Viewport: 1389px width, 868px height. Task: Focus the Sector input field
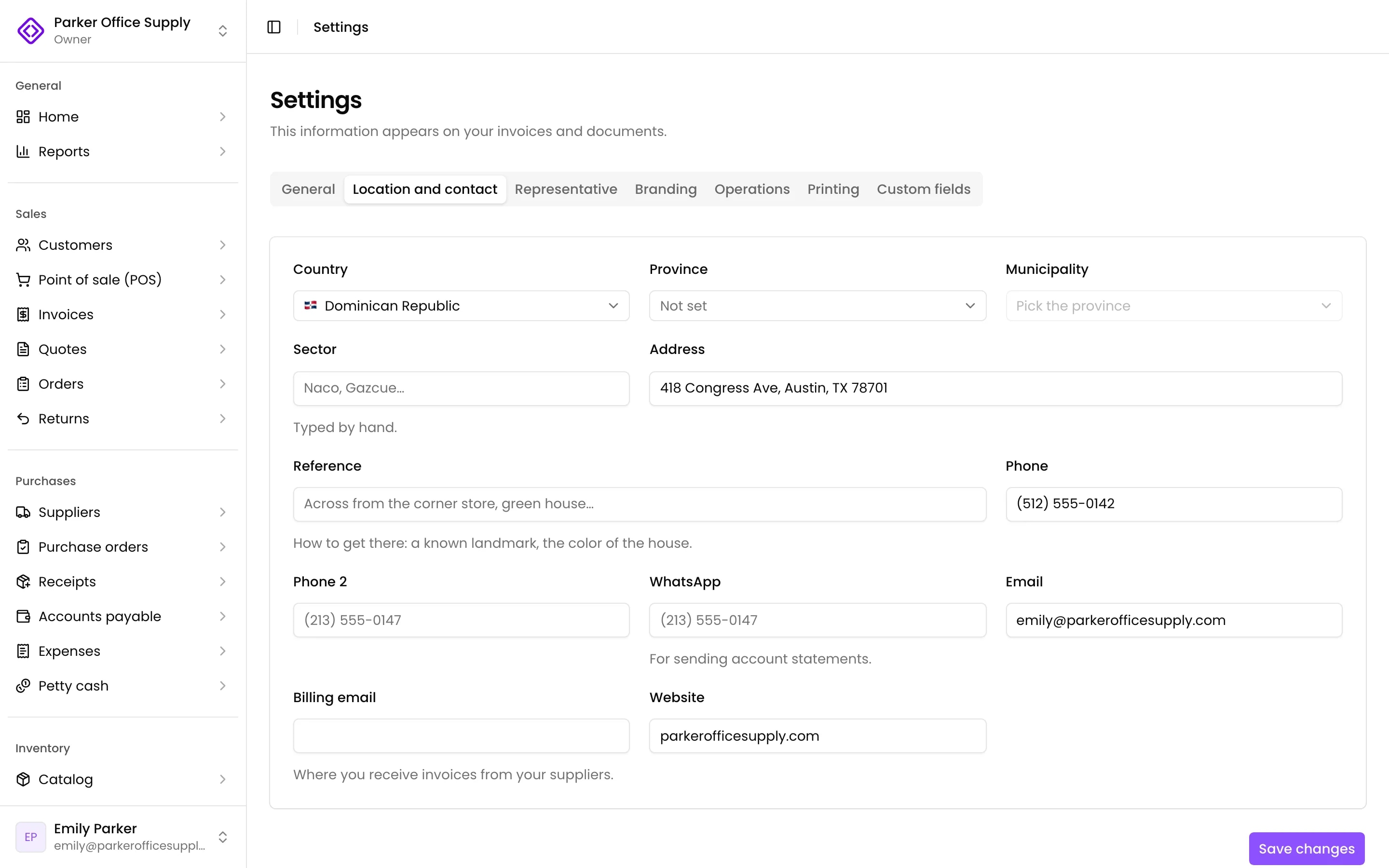[x=461, y=388]
